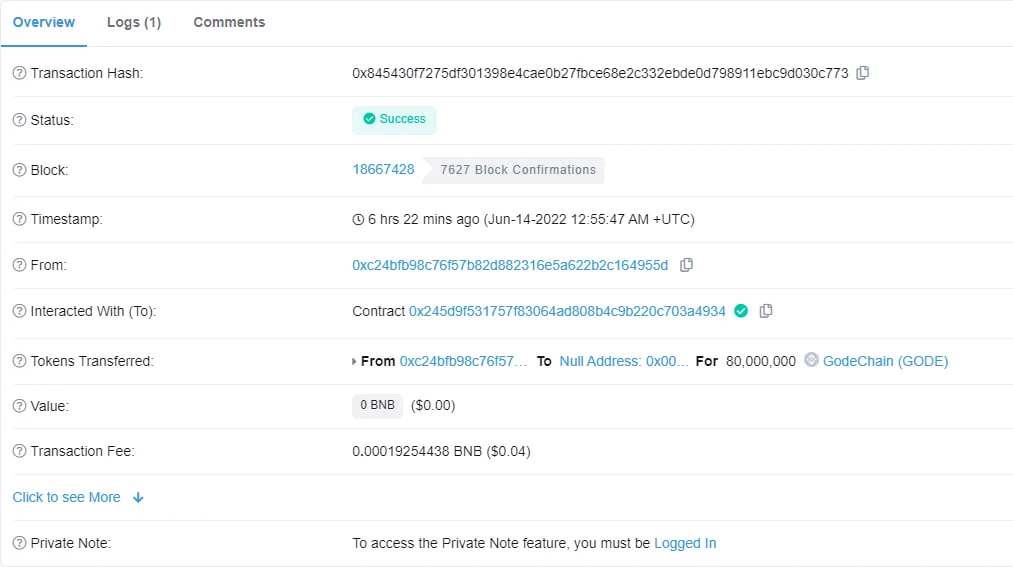Viewport: 1013px width, 567px height.
Task: Click the 7627 Block Confirmations badge
Action: pos(514,170)
